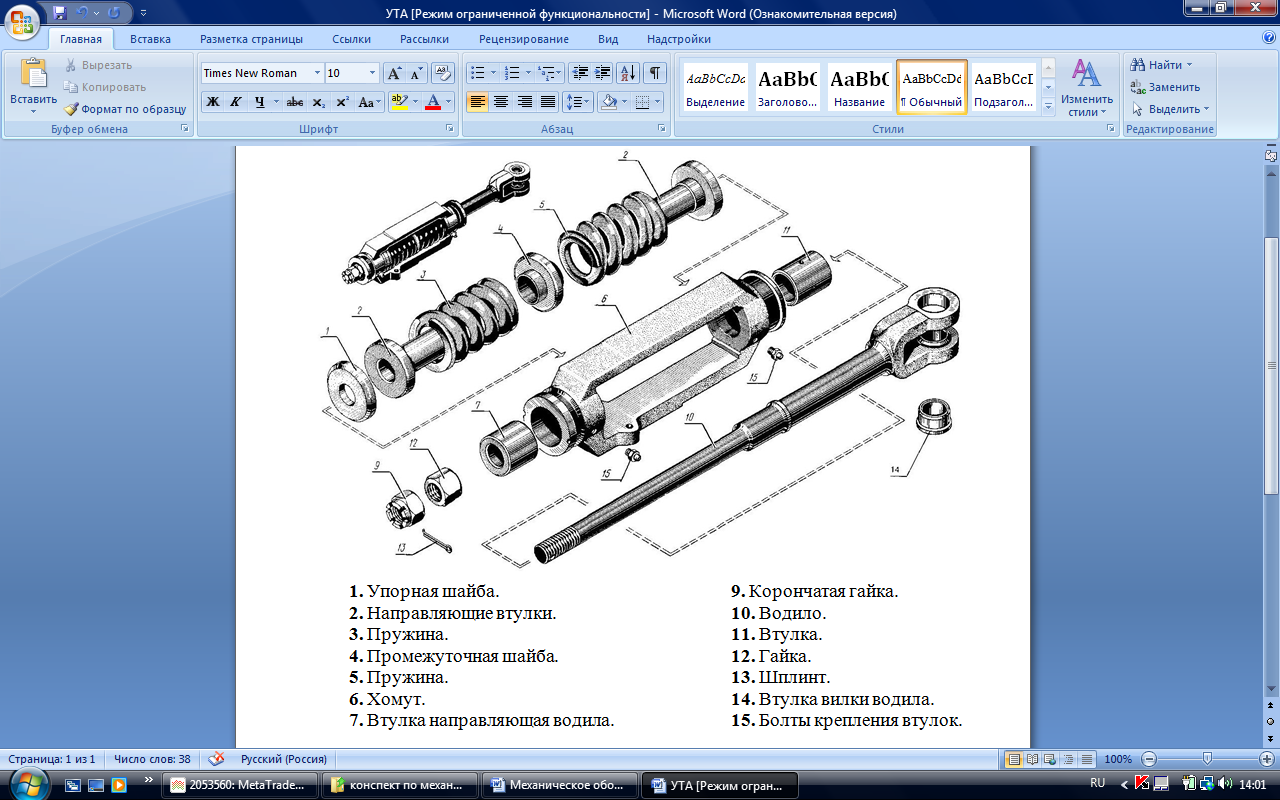Align text to the left

point(478,102)
